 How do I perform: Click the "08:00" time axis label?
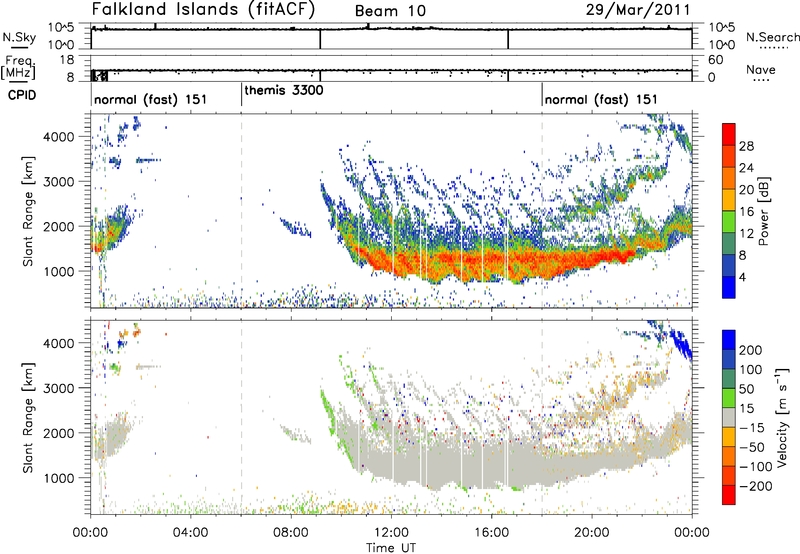tap(291, 533)
